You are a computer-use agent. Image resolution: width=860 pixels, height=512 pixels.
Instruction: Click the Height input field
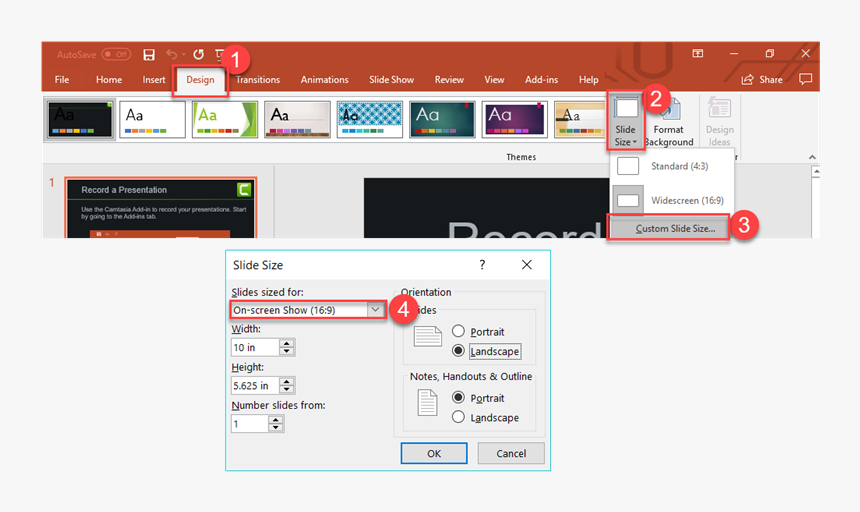point(255,385)
